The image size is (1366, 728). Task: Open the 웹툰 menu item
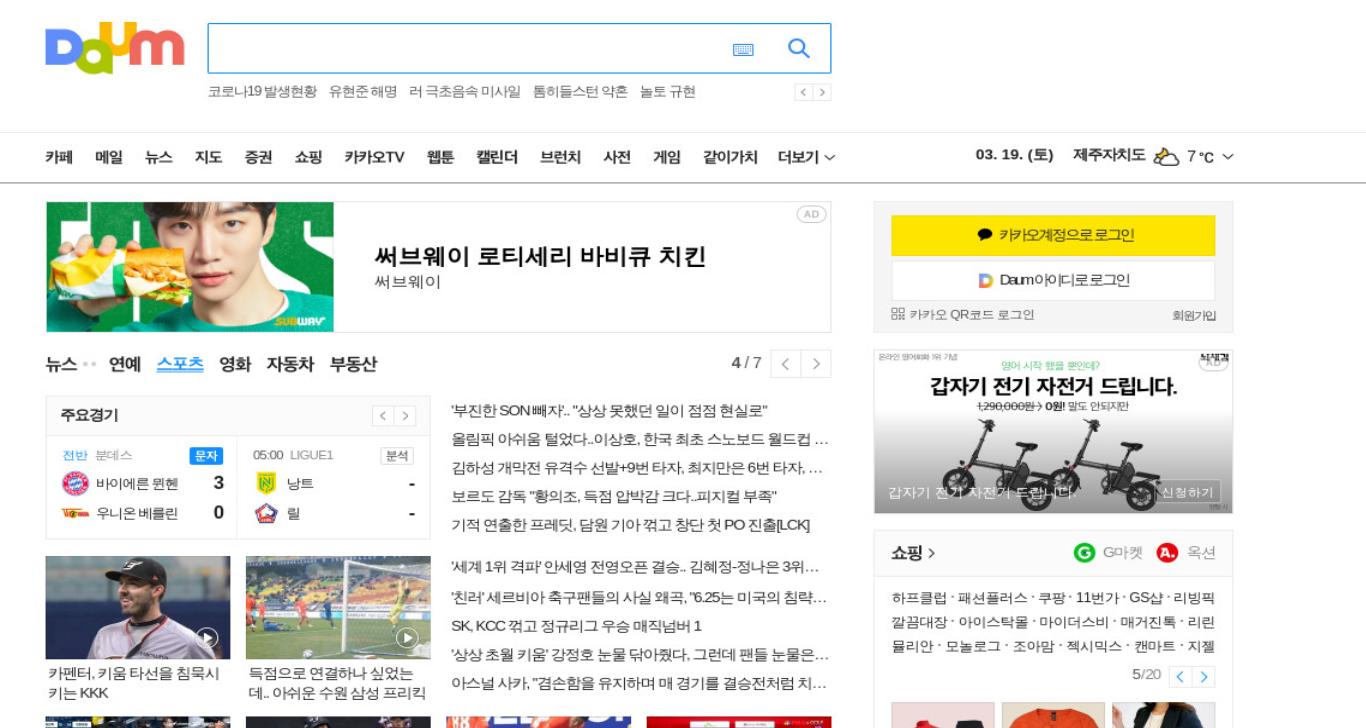(x=440, y=157)
